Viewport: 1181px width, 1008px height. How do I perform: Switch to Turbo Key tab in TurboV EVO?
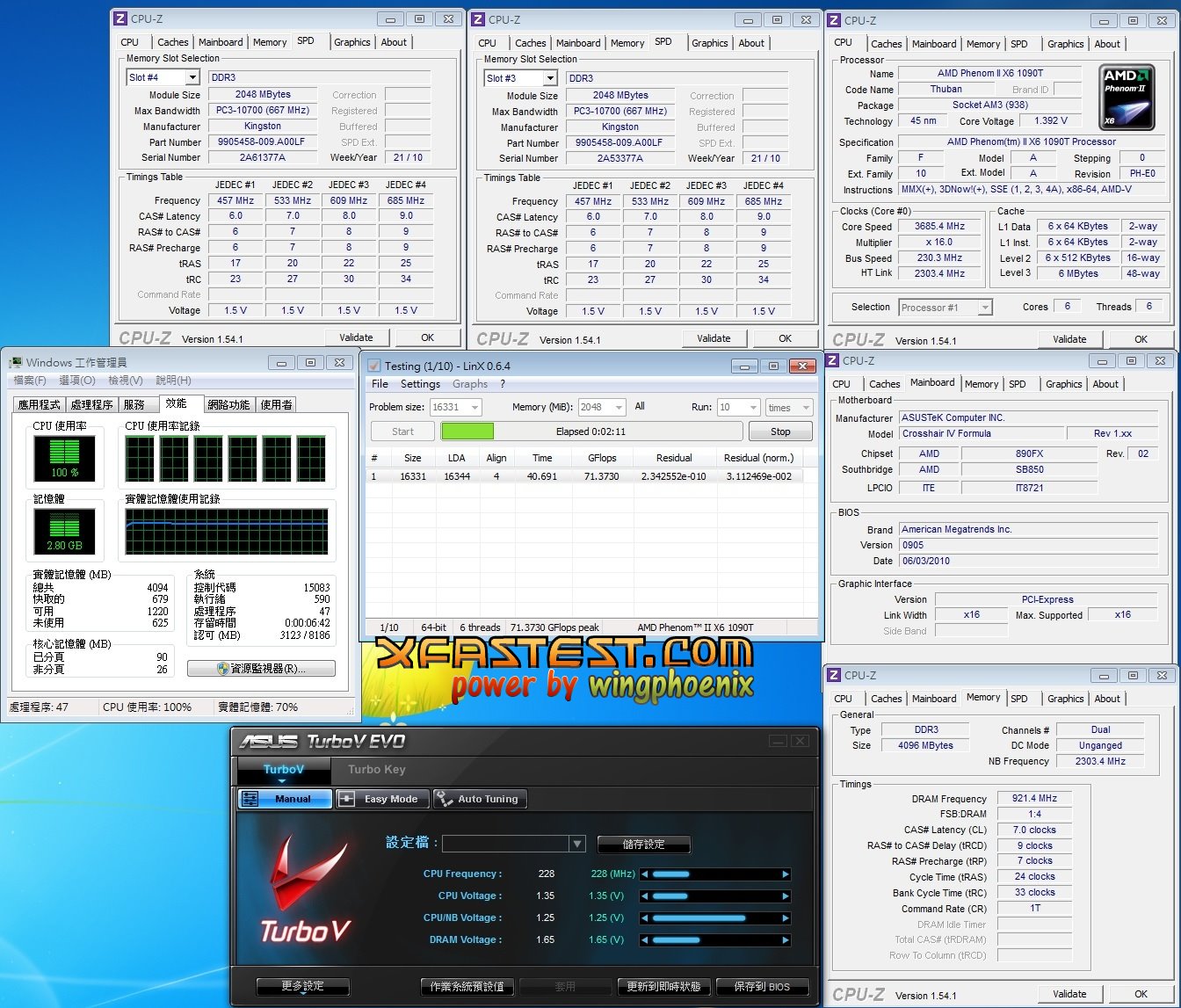click(376, 769)
